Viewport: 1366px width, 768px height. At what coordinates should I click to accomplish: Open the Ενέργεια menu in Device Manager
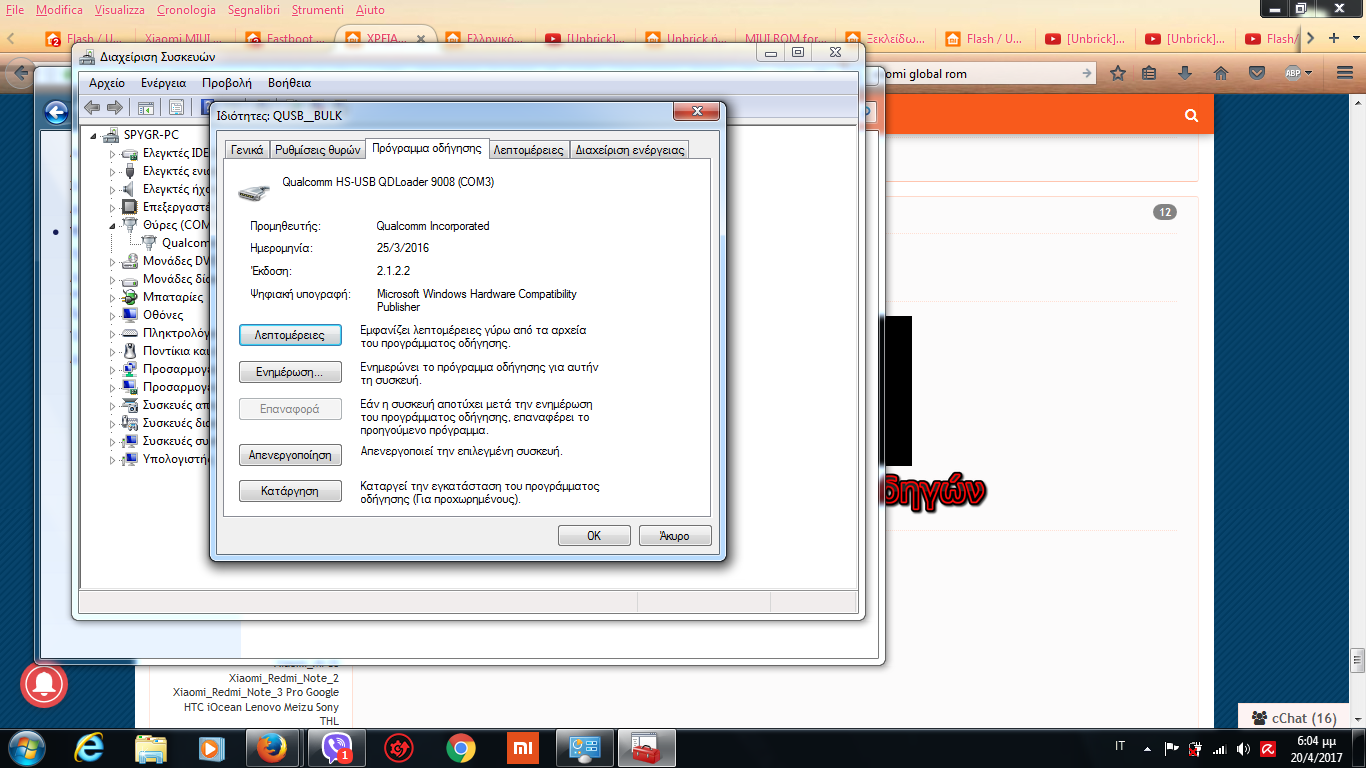[163, 83]
